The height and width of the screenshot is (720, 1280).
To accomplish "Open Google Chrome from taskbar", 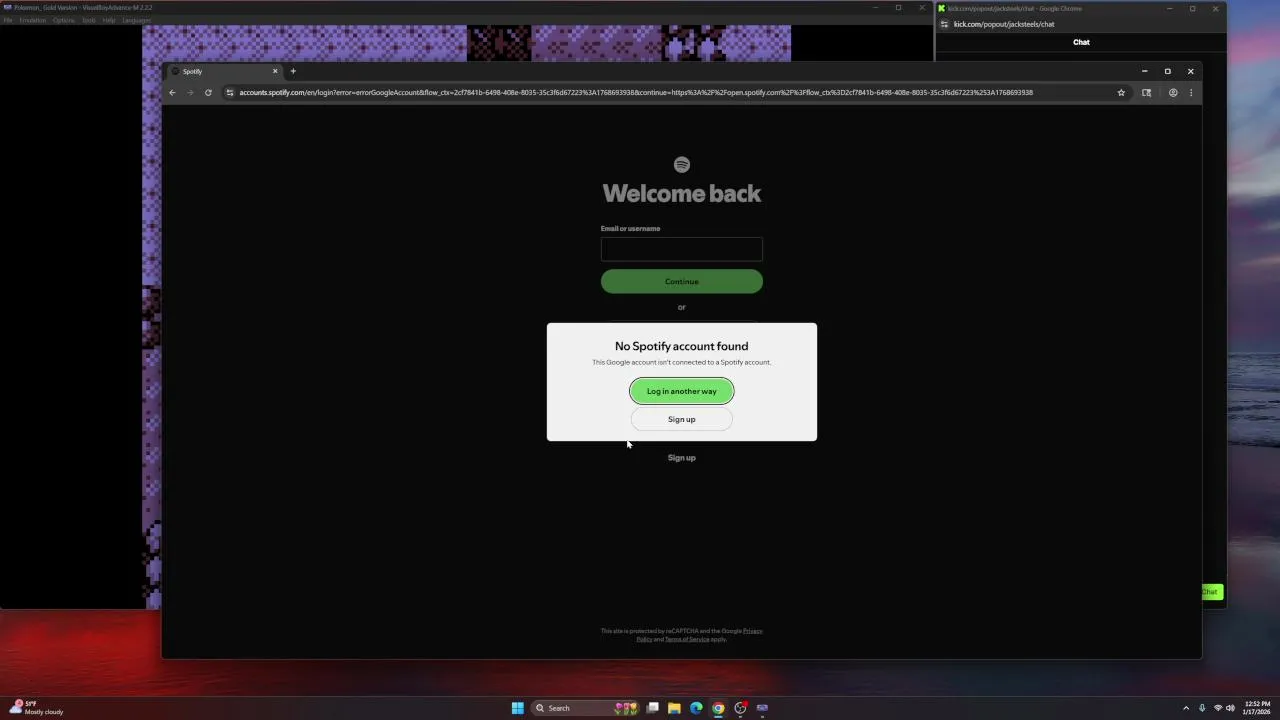I will [x=718, y=708].
